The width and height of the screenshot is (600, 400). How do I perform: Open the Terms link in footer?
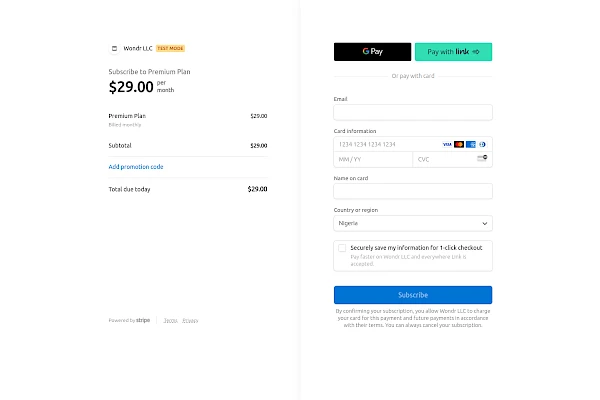(170, 320)
